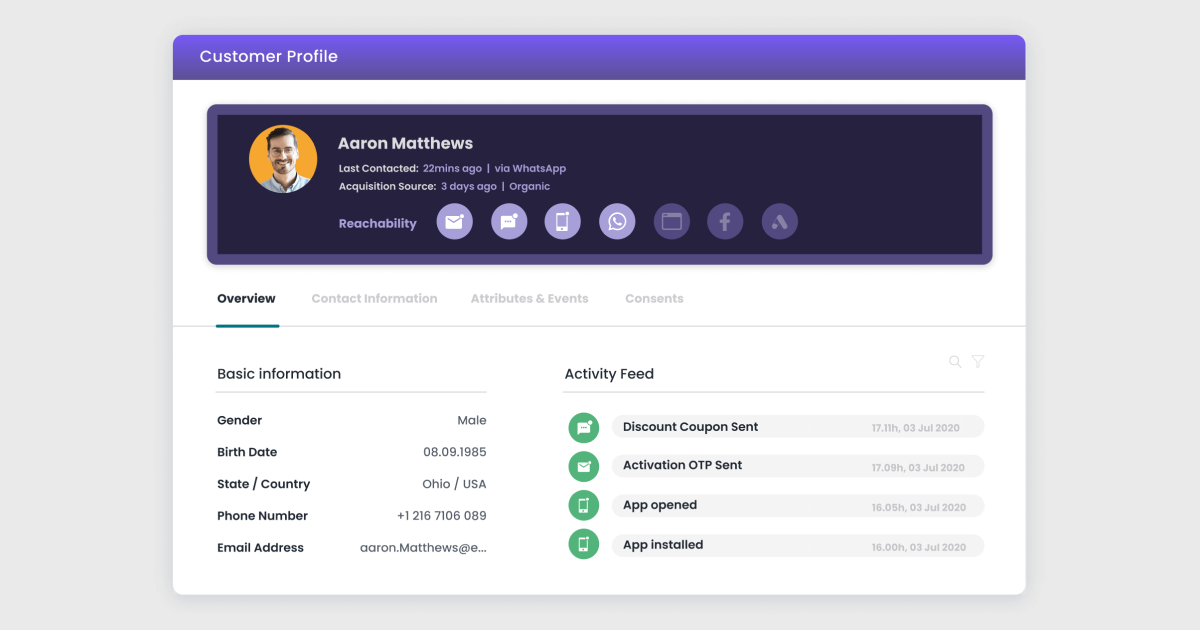Open the Attributes & Events tab
Image resolution: width=1200 pixels, height=630 pixels.
[x=529, y=298]
